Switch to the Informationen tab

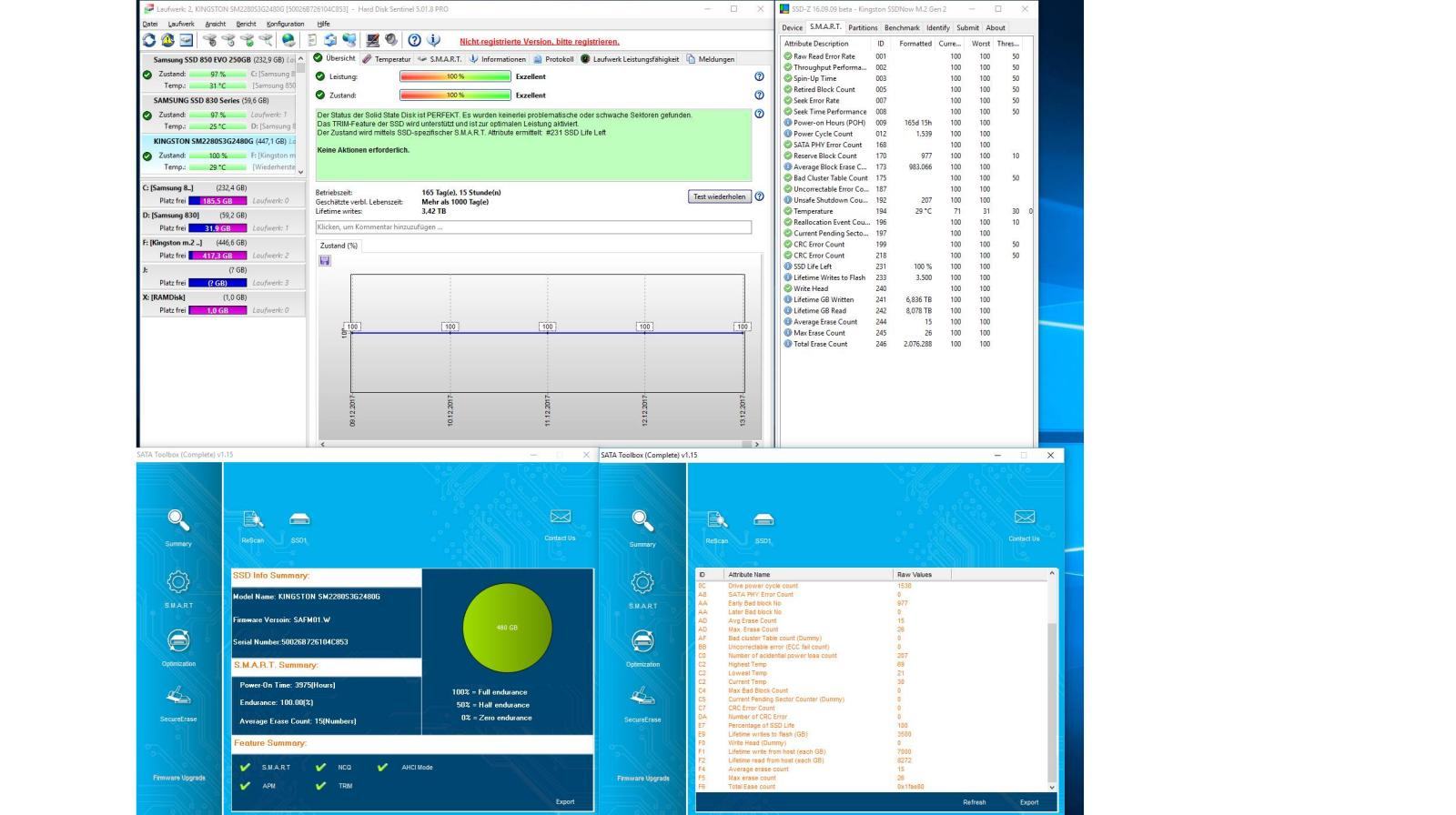pos(498,59)
